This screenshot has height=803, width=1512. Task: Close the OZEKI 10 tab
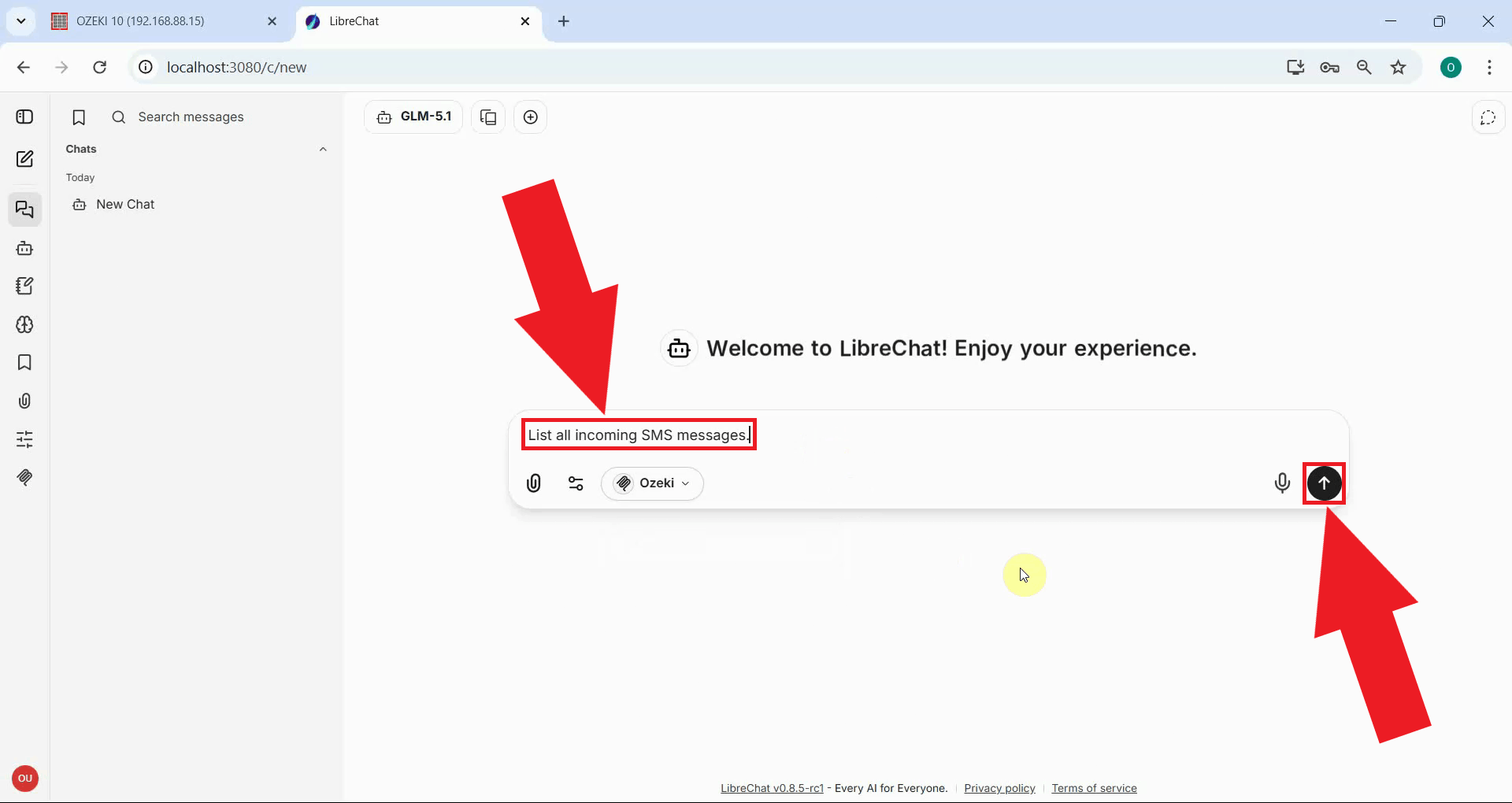point(272,21)
